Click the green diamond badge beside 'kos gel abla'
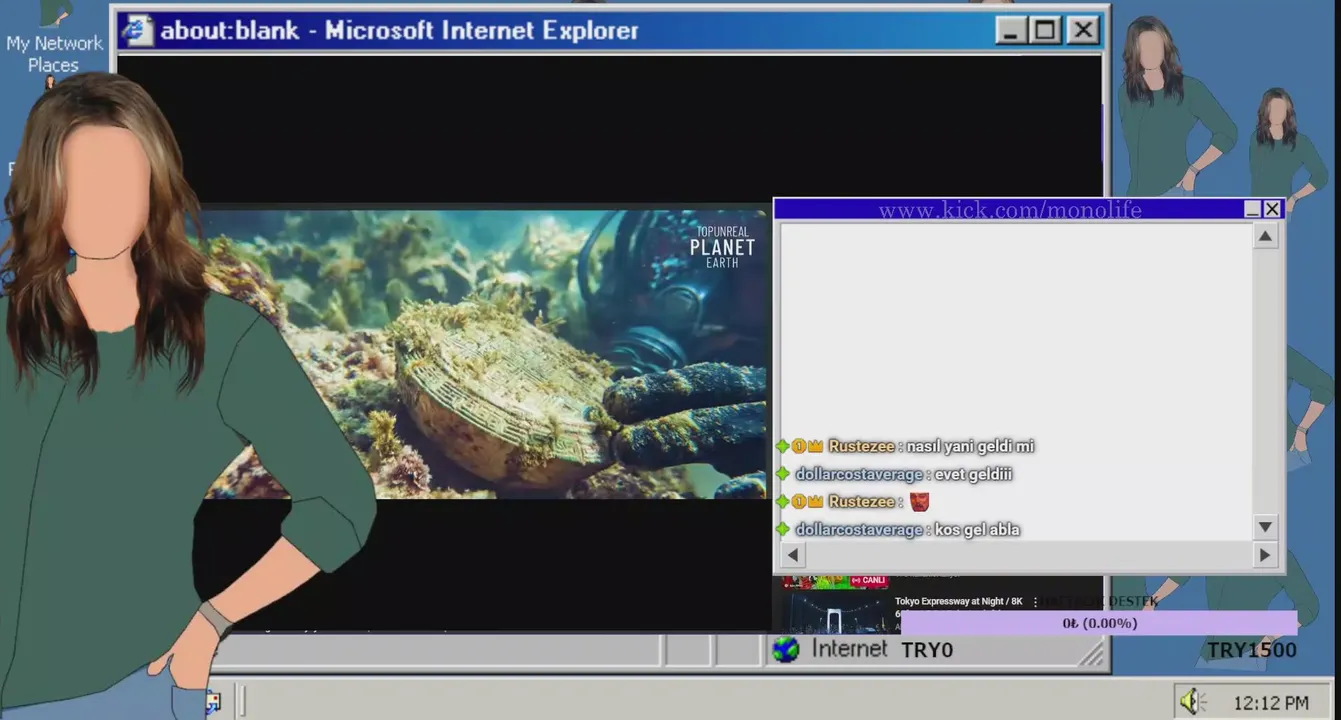The width and height of the screenshot is (1341, 720). pyautogui.click(x=783, y=529)
